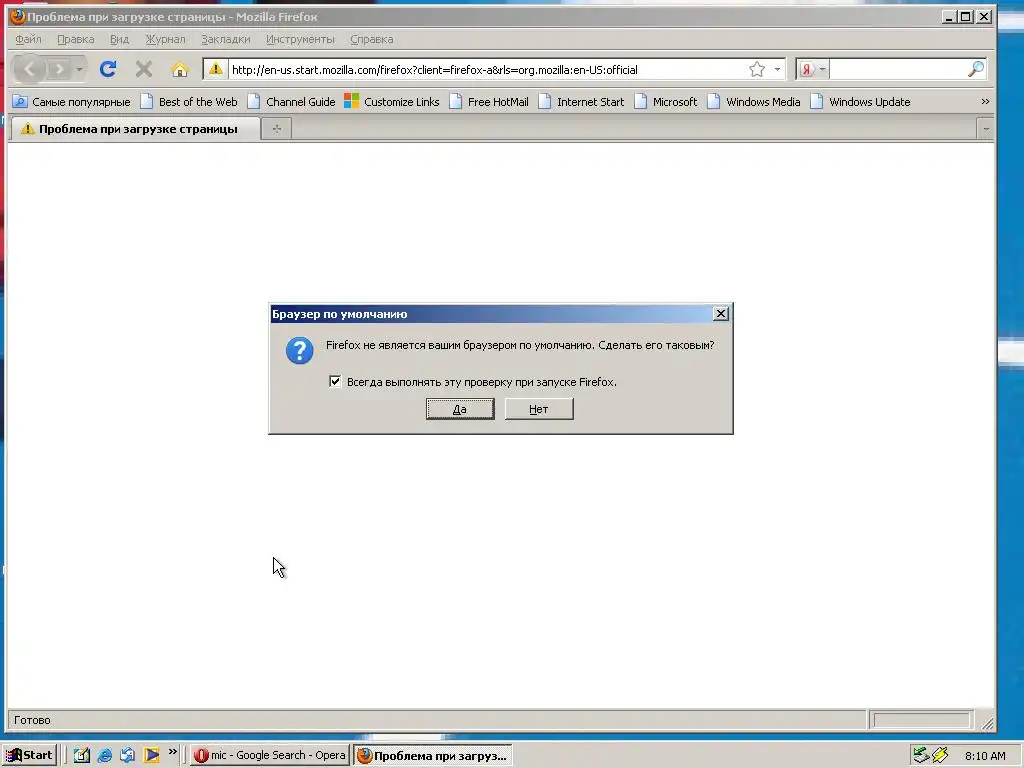Open the Windows Update bookmark

coord(860,102)
